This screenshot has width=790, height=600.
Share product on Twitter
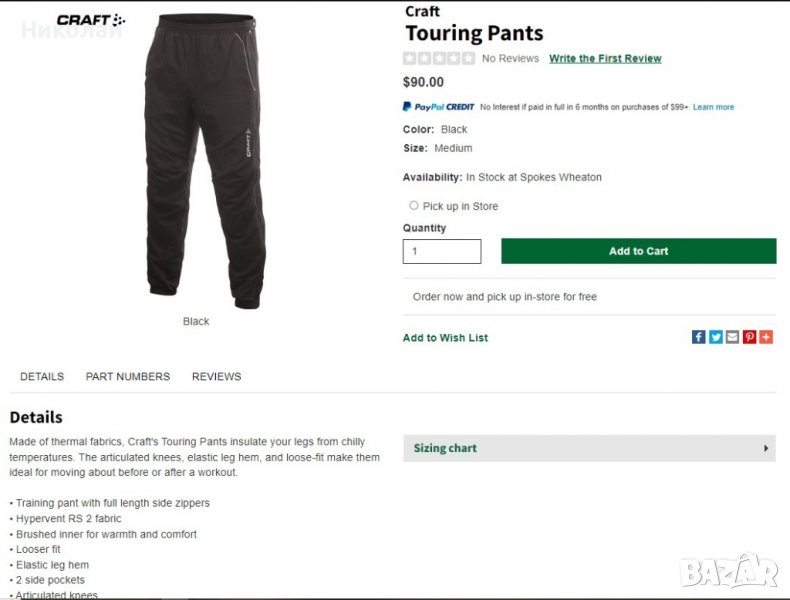[716, 337]
